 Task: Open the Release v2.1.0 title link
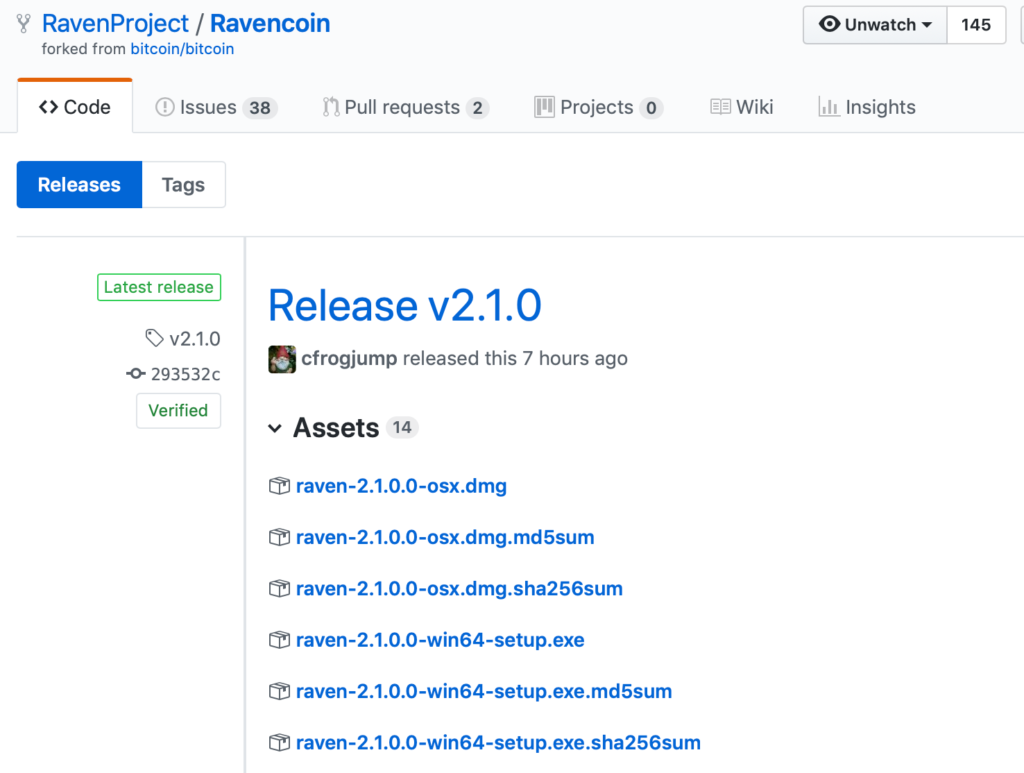405,306
